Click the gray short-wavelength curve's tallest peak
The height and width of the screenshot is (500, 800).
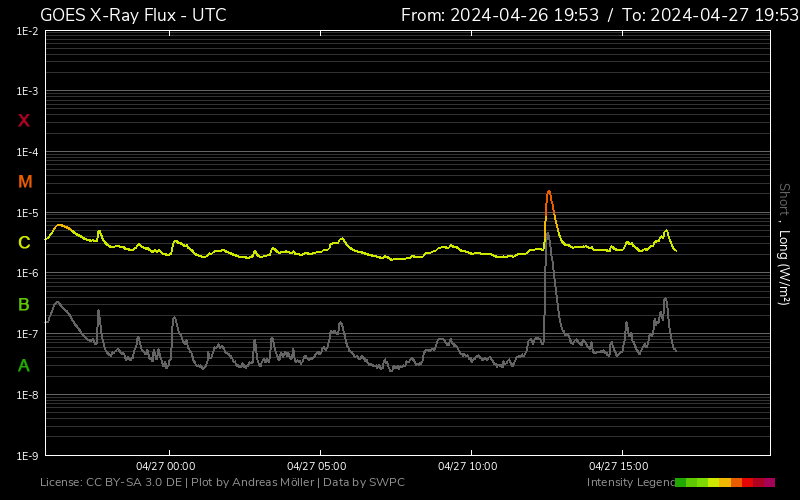[x=547, y=236]
